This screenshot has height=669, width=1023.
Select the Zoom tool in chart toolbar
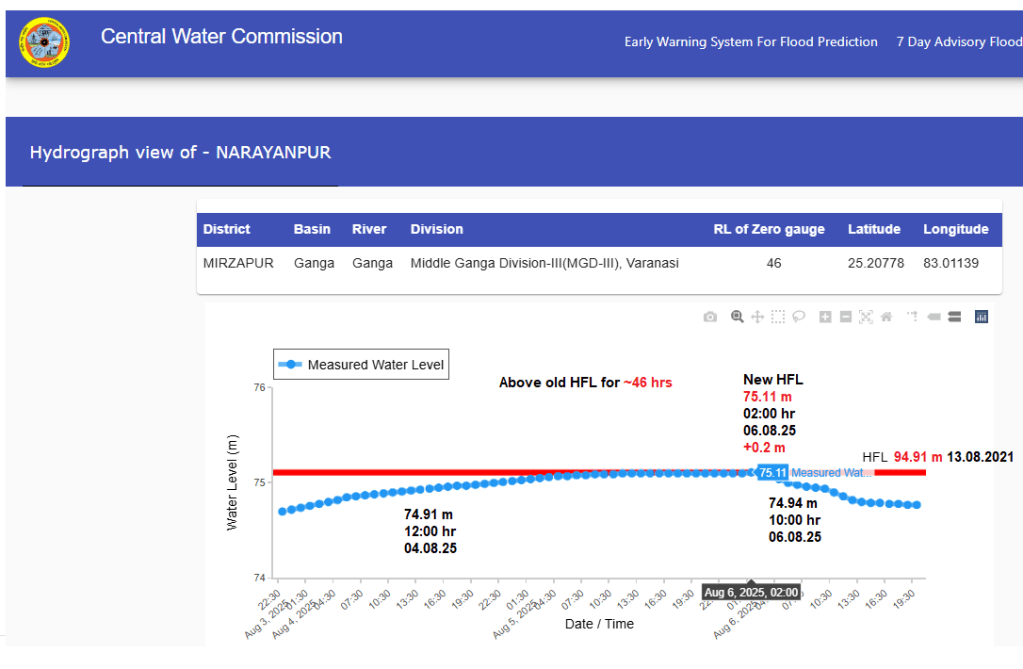click(737, 317)
